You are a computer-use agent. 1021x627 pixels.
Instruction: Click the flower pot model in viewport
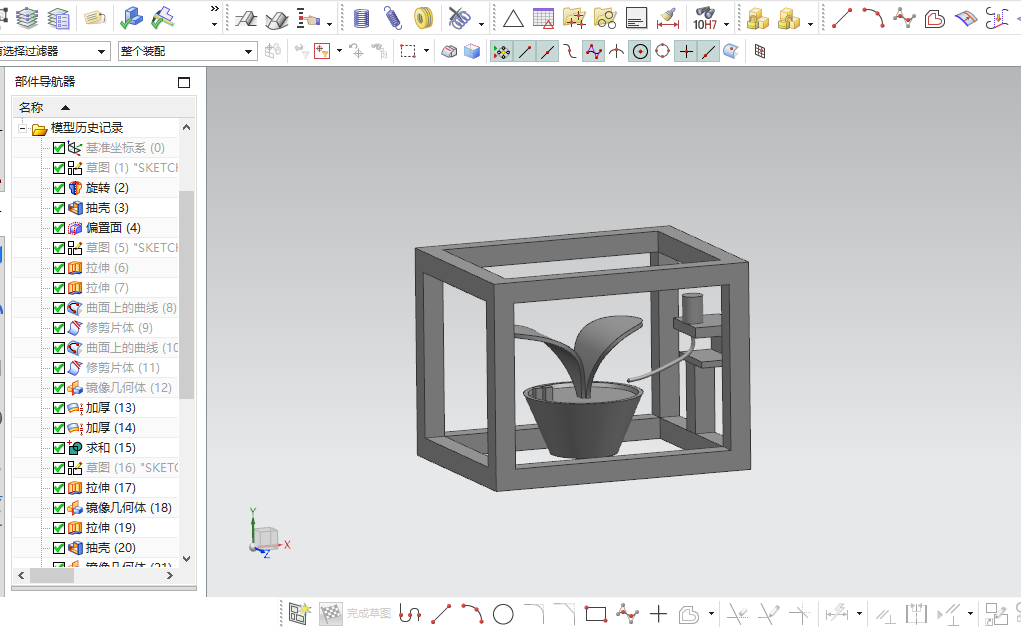pyautogui.click(x=582, y=419)
